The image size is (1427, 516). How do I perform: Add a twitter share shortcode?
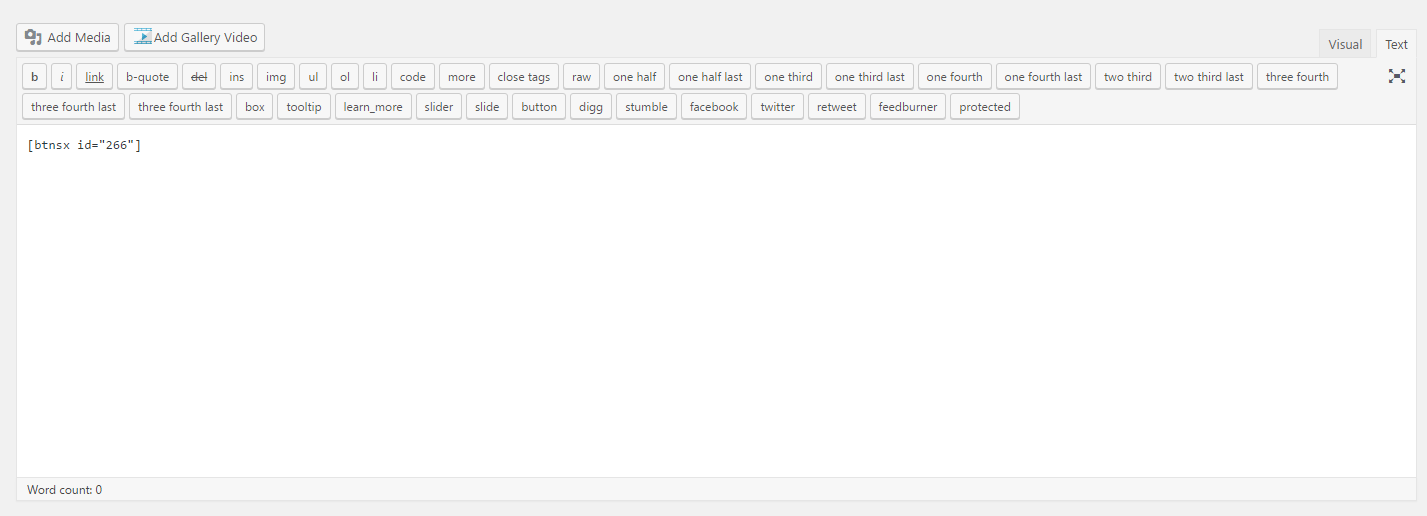click(x=777, y=107)
